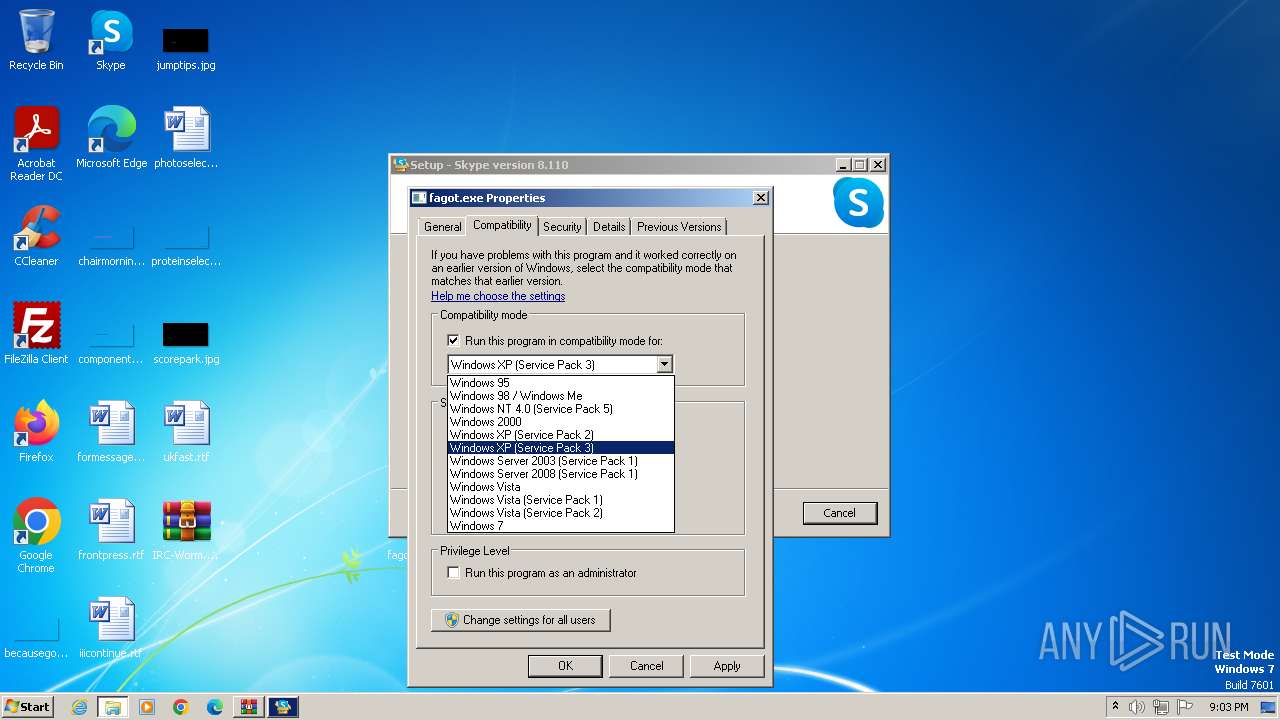This screenshot has height=720, width=1280.
Task: Choose Windows Vista (Service Pack 2)
Action: pyautogui.click(x=560, y=513)
